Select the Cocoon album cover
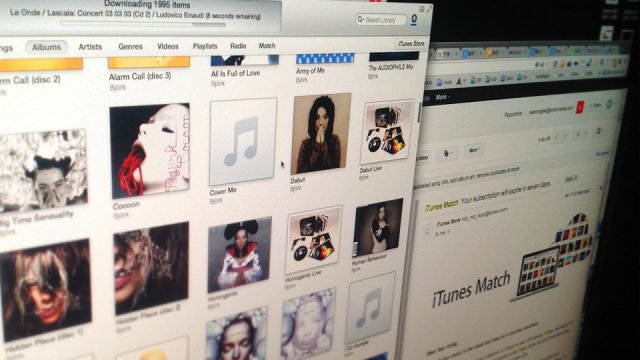The width and height of the screenshot is (640, 360). (150, 151)
